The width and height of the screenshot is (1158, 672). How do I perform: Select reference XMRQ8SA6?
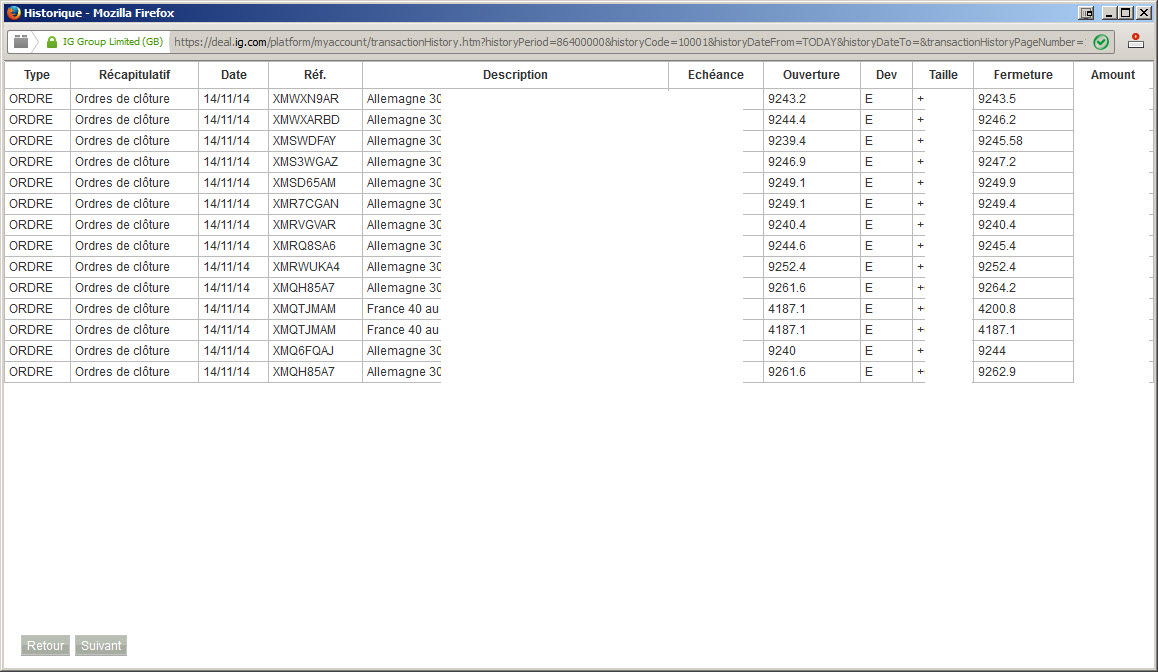point(304,246)
